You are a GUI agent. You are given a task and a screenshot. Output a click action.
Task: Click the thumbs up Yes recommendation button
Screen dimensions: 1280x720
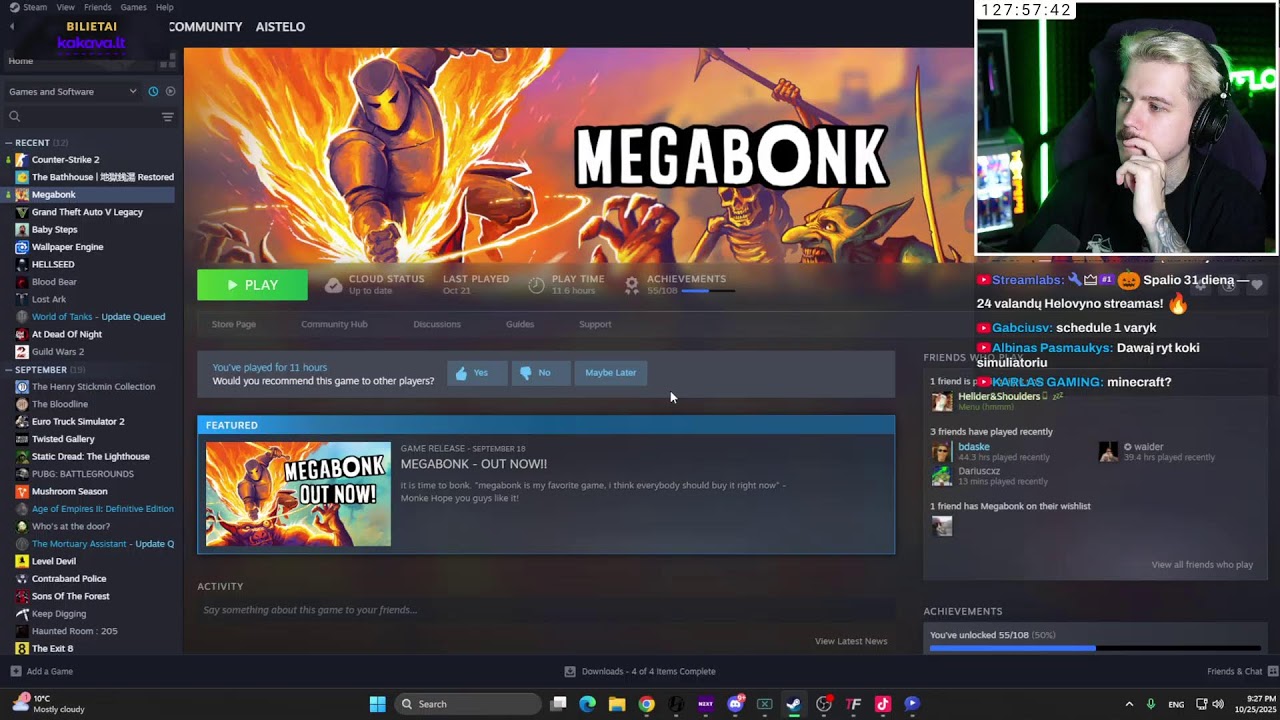pyautogui.click(x=477, y=373)
